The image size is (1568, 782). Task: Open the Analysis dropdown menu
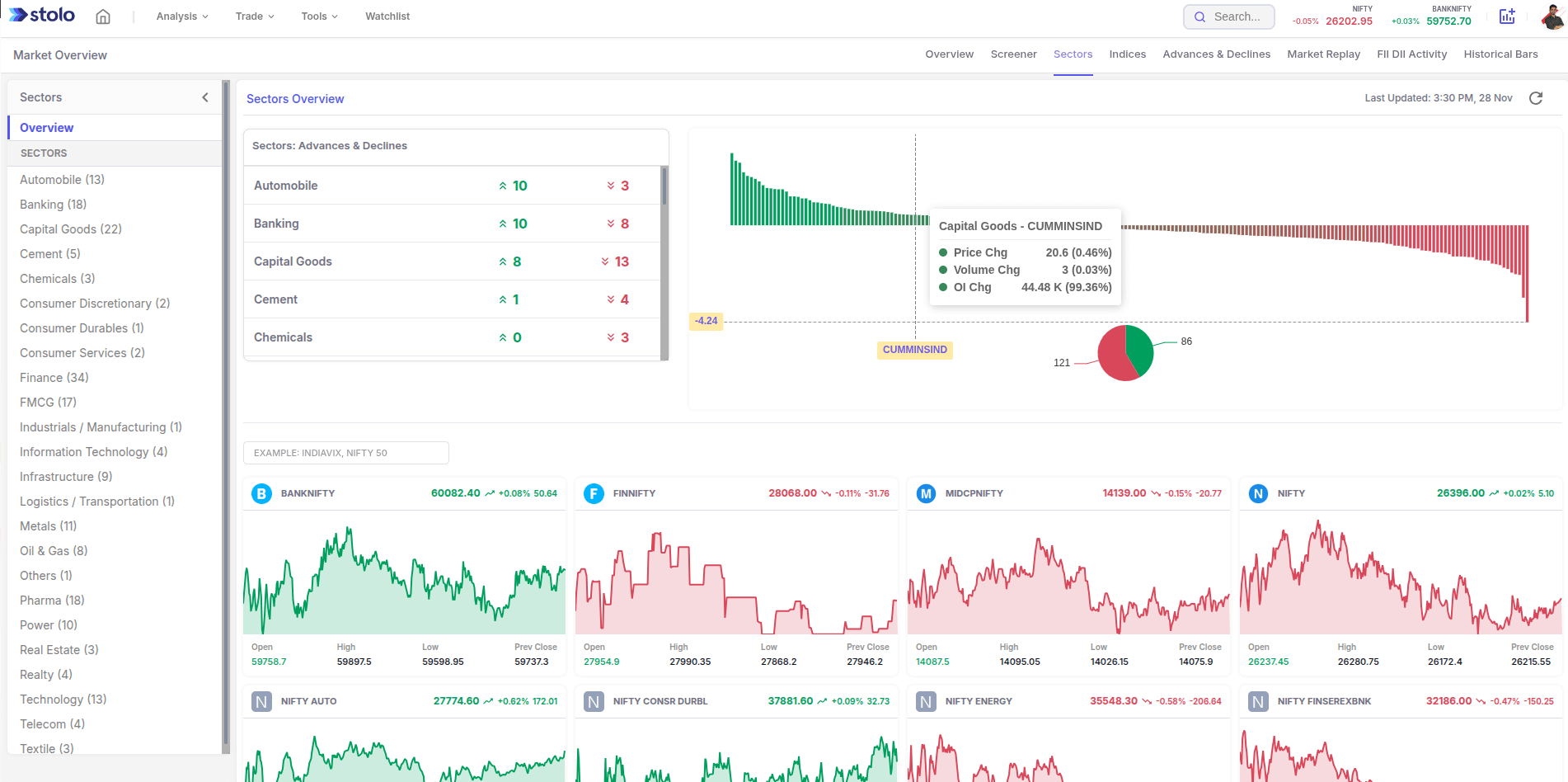[x=182, y=16]
